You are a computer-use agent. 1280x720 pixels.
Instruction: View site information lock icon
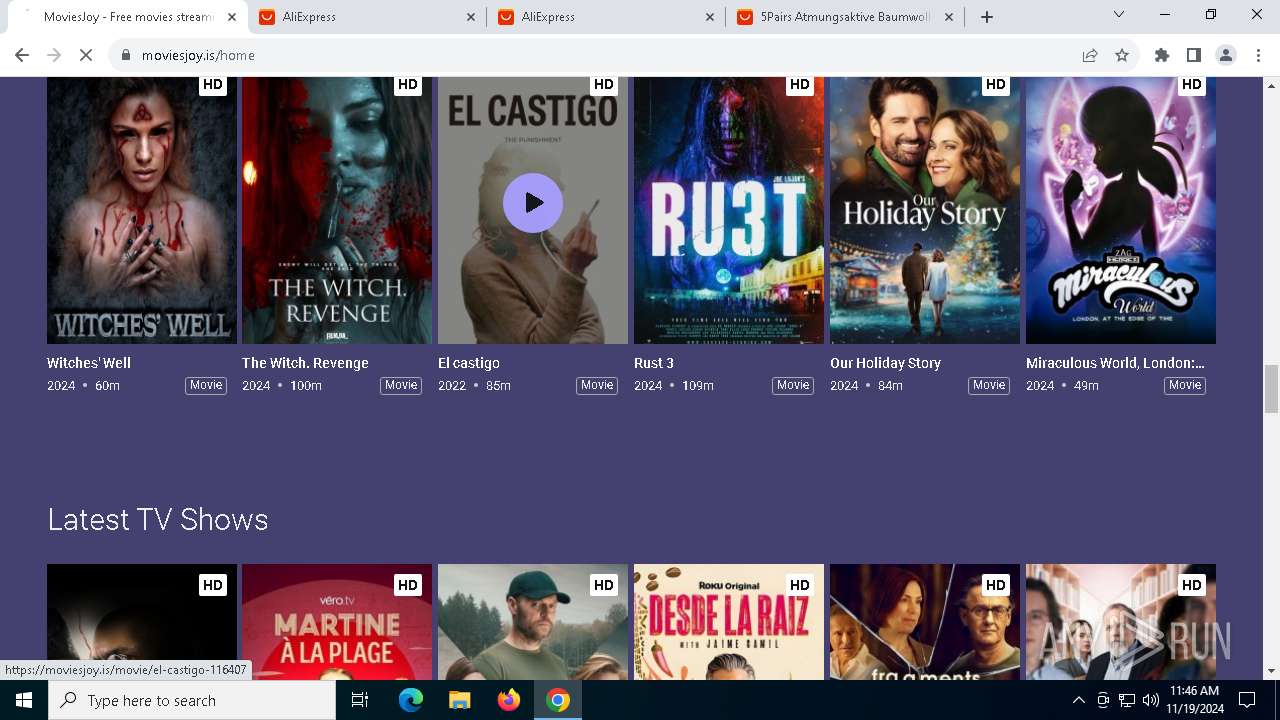[125, 55]
